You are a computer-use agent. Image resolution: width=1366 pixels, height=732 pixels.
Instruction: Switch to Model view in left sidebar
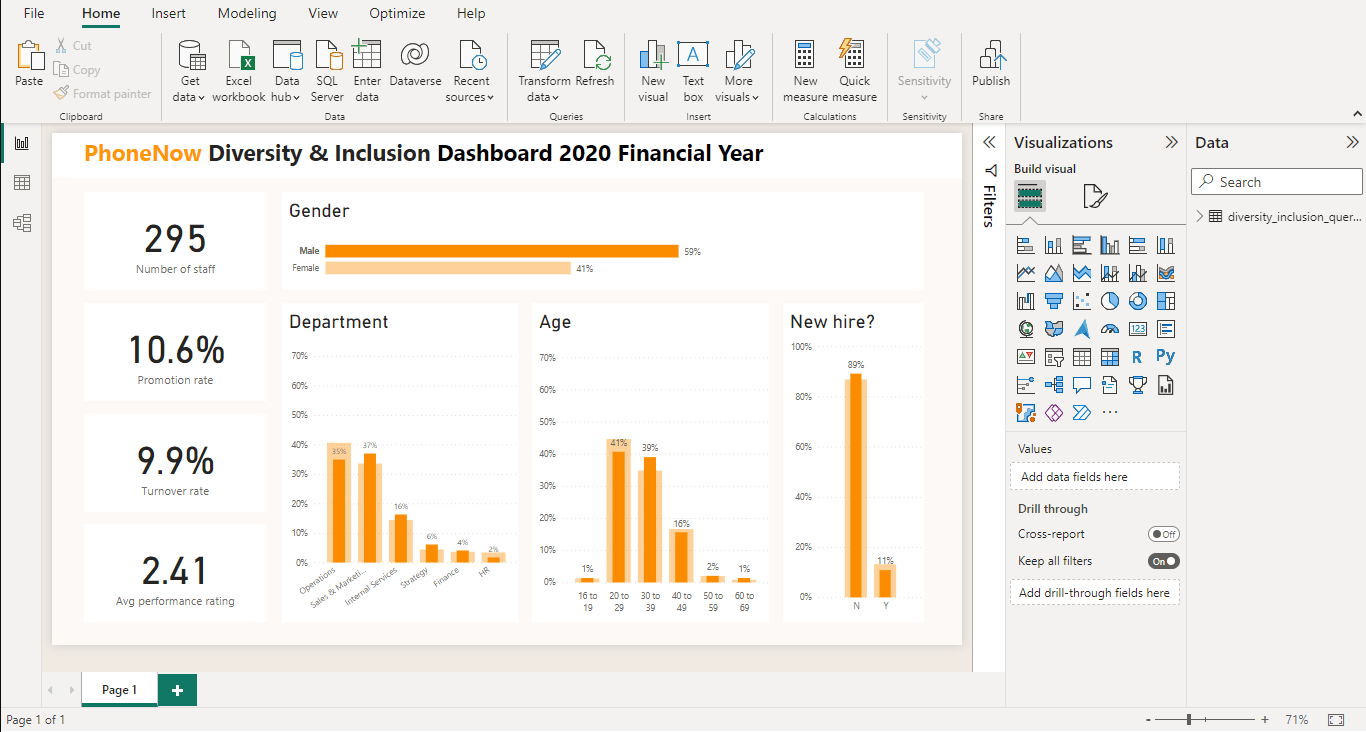click(x=21, y=222)
